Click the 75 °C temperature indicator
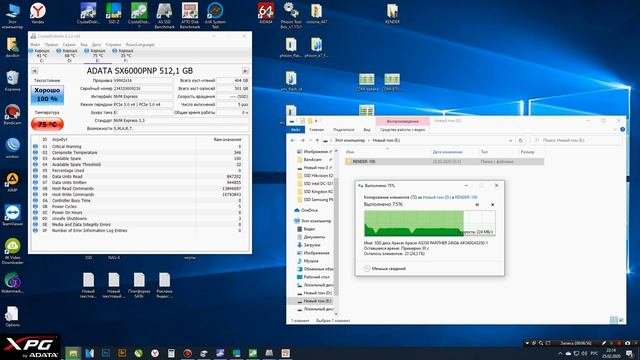 [47, 124]
